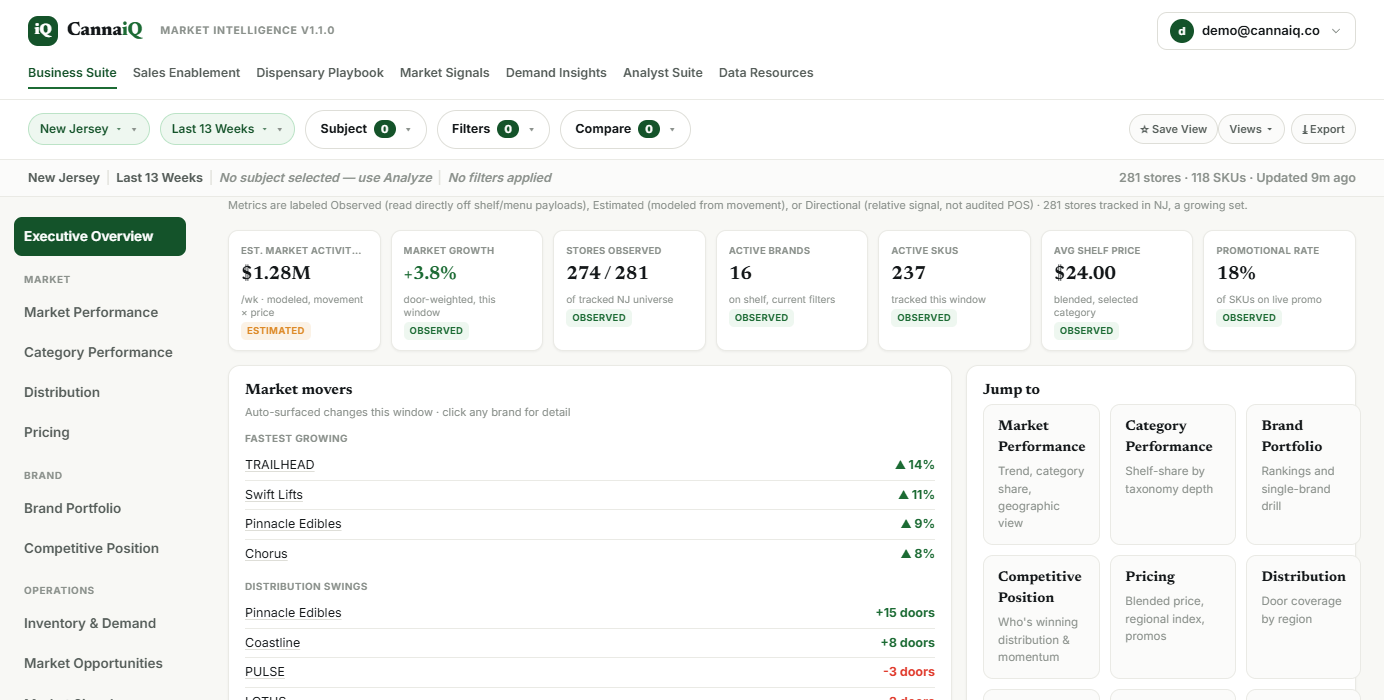Open the Last 13 Weeks period dropdown
Screen dimensions: 1384x700
pyautogui.click(x=227, y=129)
